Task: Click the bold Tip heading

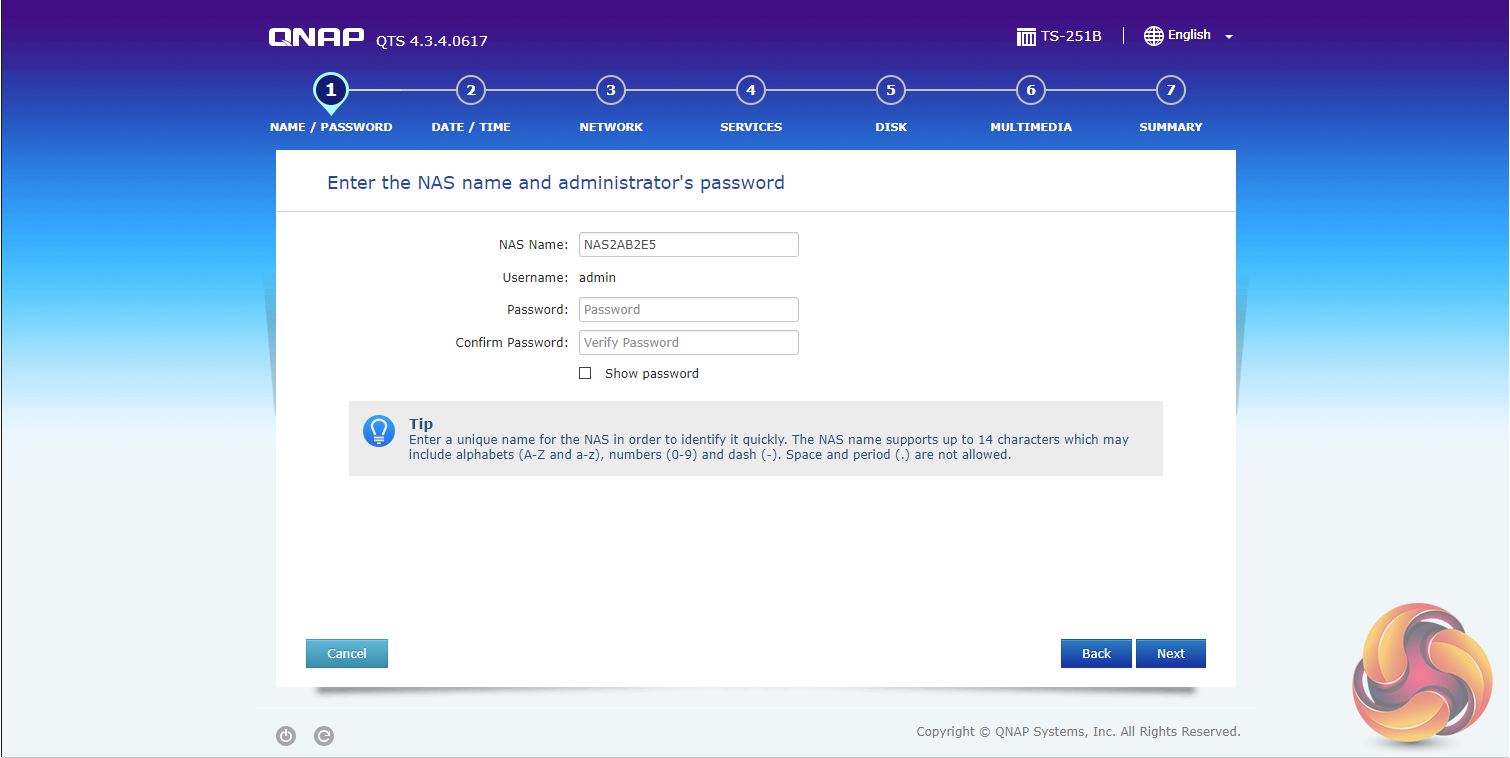Action: pyautogui.click(x=421, y=424)
